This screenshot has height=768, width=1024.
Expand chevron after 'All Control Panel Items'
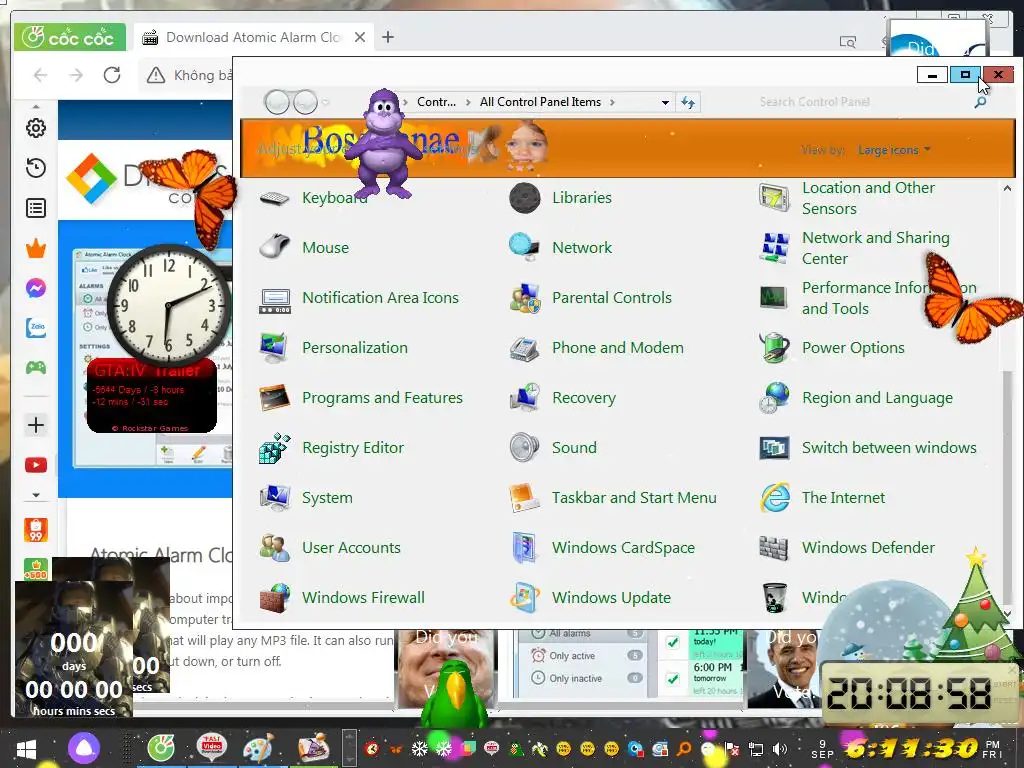(612, 102)
